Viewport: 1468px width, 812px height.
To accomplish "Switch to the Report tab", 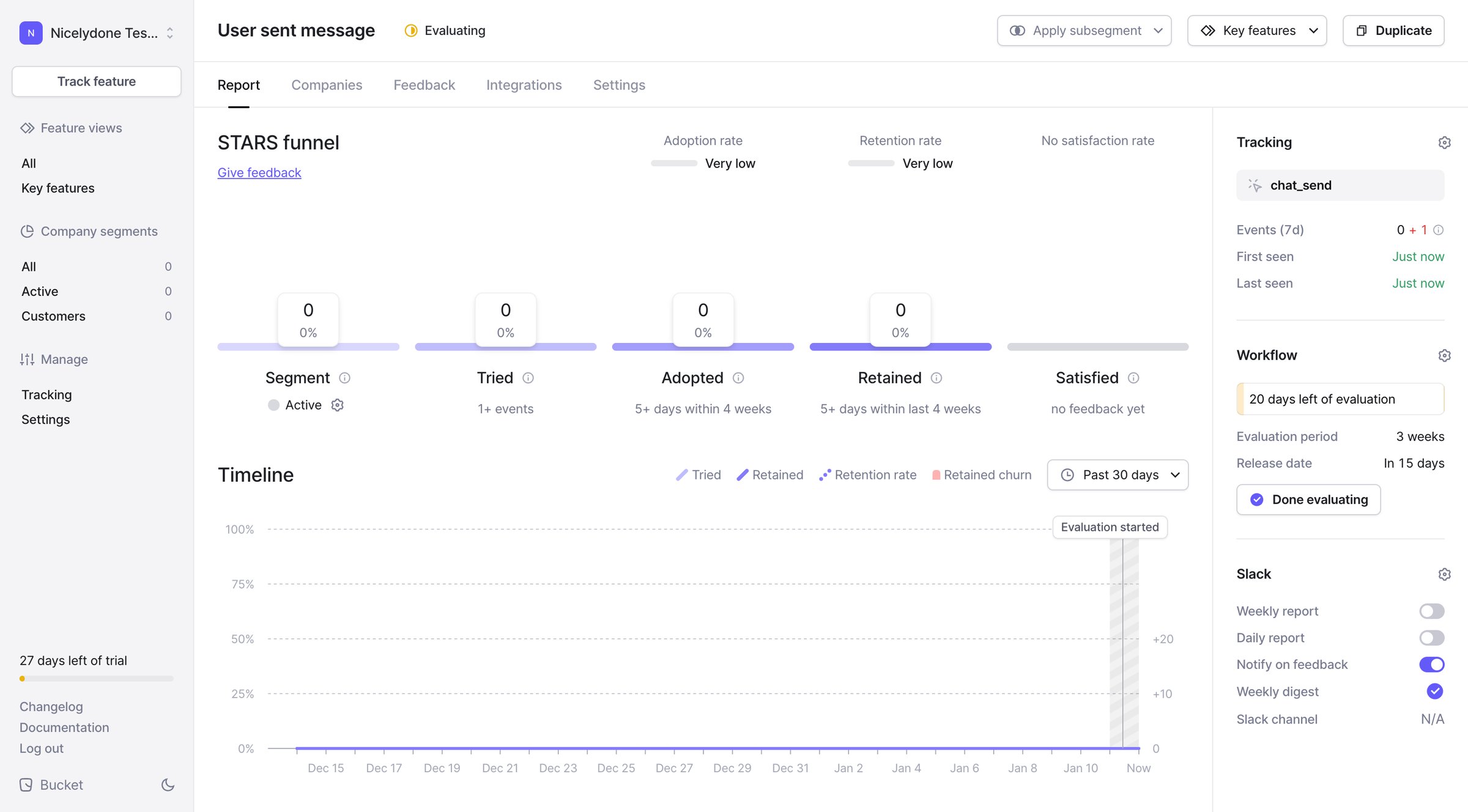I will tap(239, 85).
